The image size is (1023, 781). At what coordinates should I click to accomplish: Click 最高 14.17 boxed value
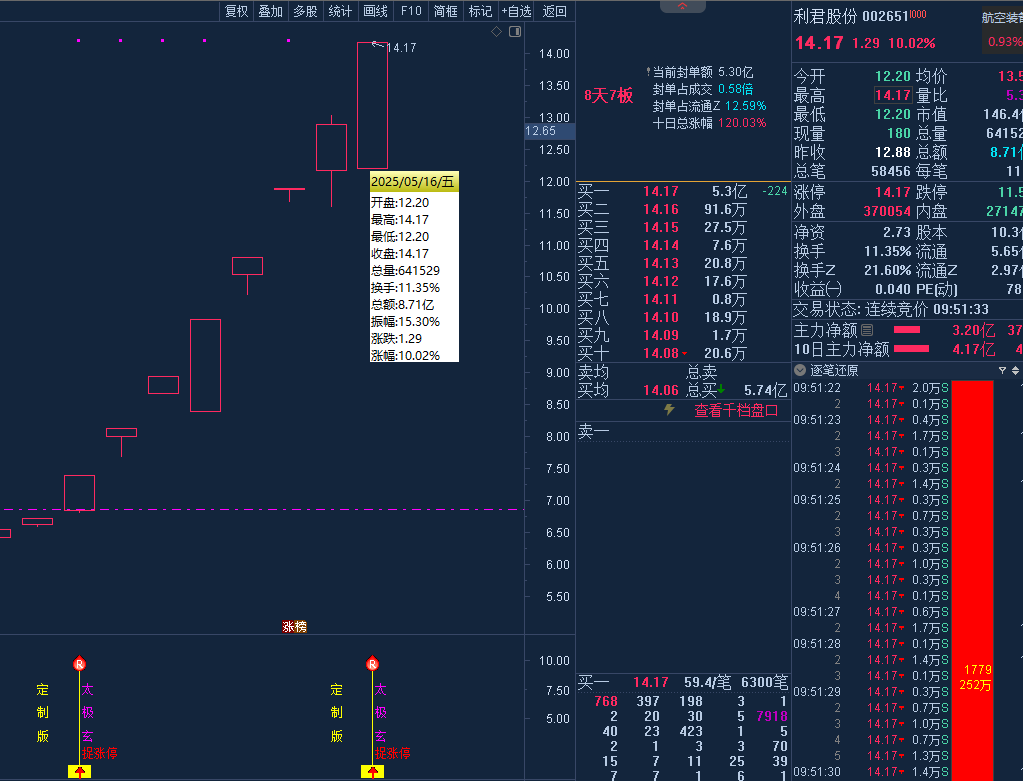(x=893, y=95)
